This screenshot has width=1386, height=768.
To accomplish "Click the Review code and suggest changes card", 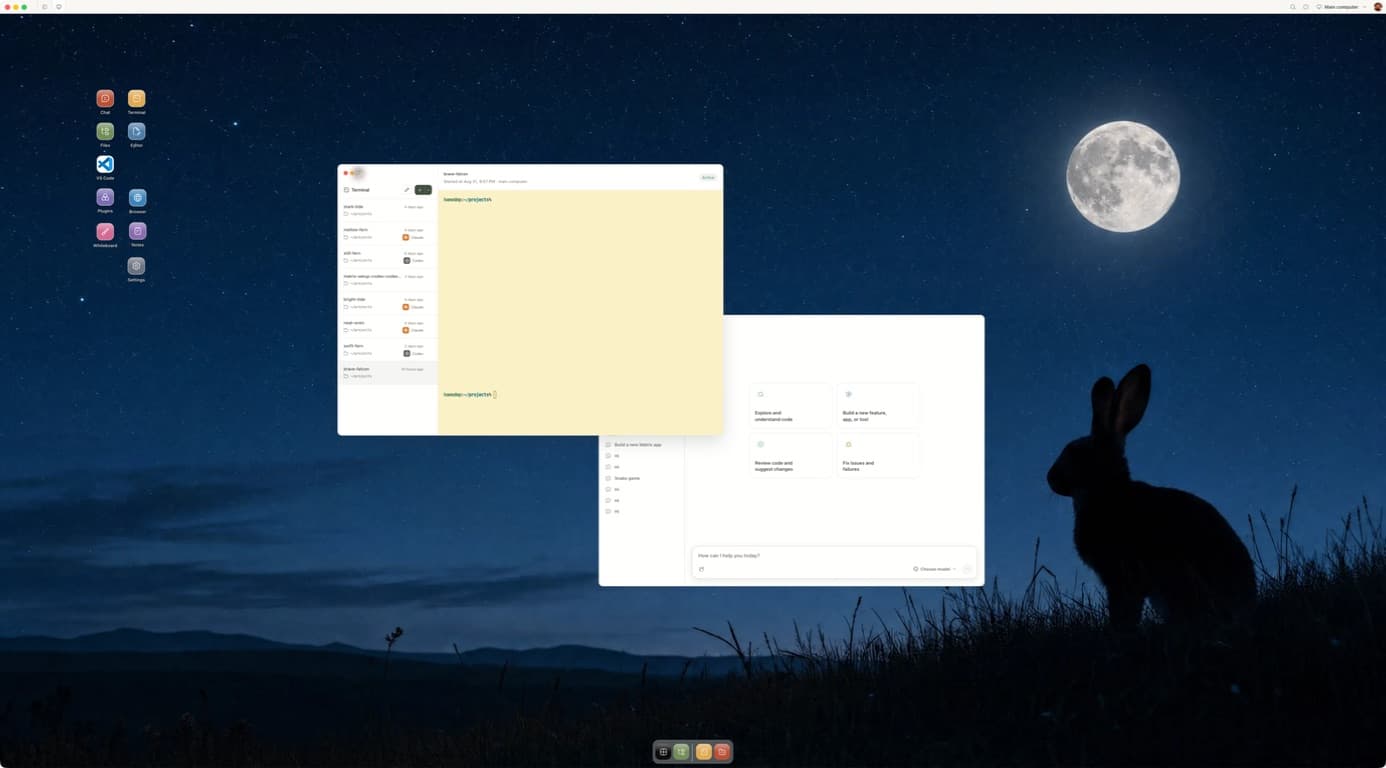I will pos(790,455).
